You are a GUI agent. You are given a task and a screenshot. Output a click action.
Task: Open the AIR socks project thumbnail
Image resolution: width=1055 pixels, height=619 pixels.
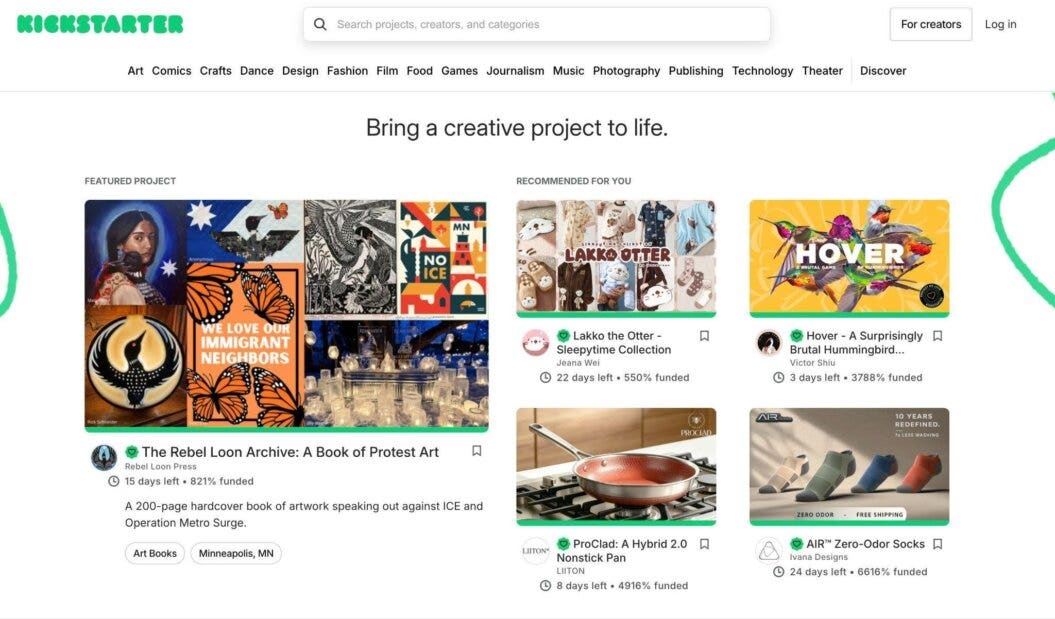[x=849, y=464]
